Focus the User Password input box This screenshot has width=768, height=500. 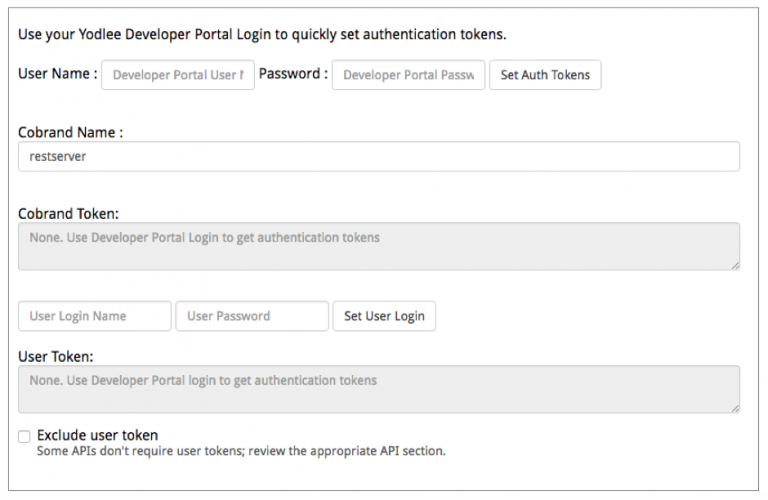[252, 316]
